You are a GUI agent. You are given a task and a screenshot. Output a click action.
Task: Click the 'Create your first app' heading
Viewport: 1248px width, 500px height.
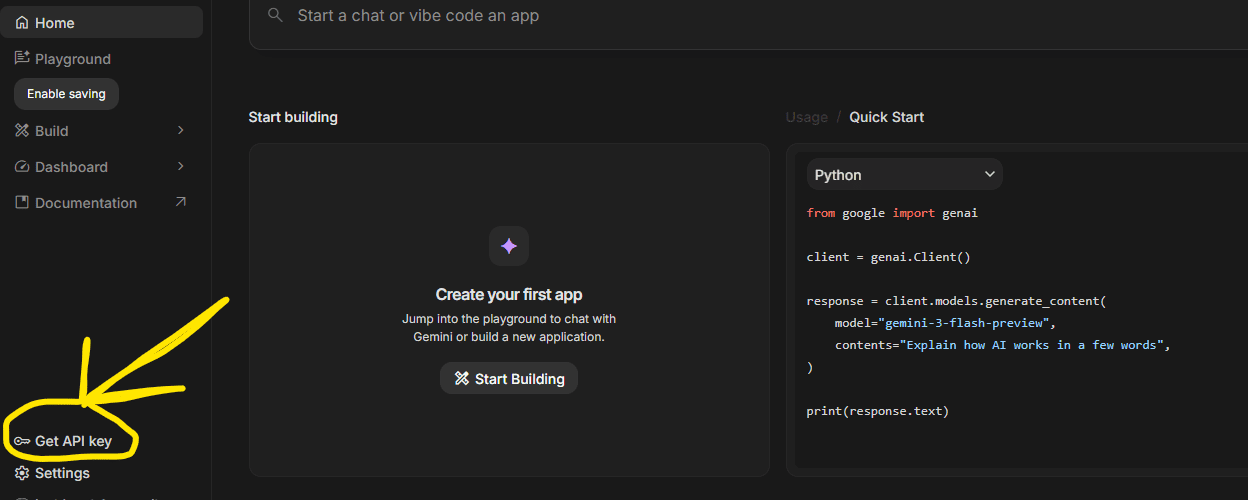(509, 295)
